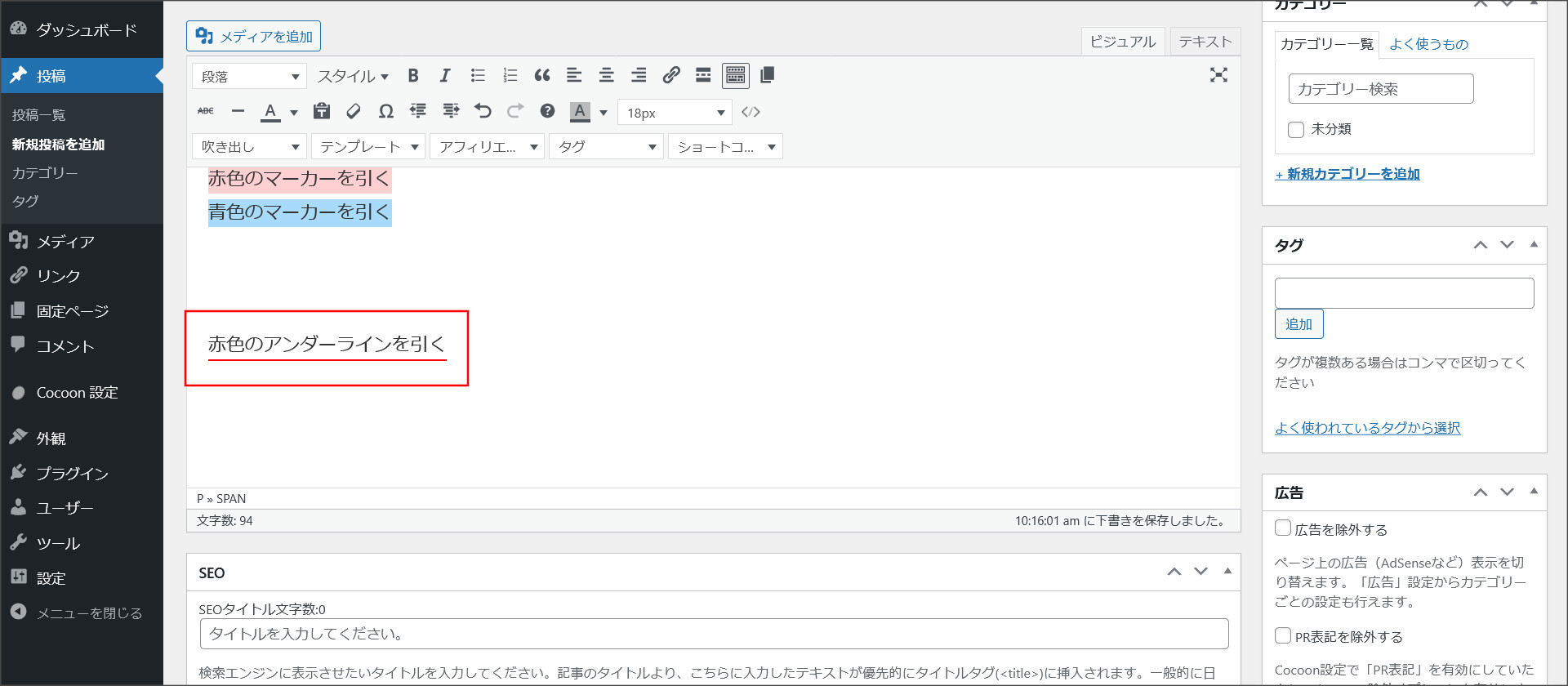Image resolution: width=1568 pixels, height=686 pixels.
Task: Open the 段落 format dropdown
Action: pyautogui.click(x=249, y=76)
